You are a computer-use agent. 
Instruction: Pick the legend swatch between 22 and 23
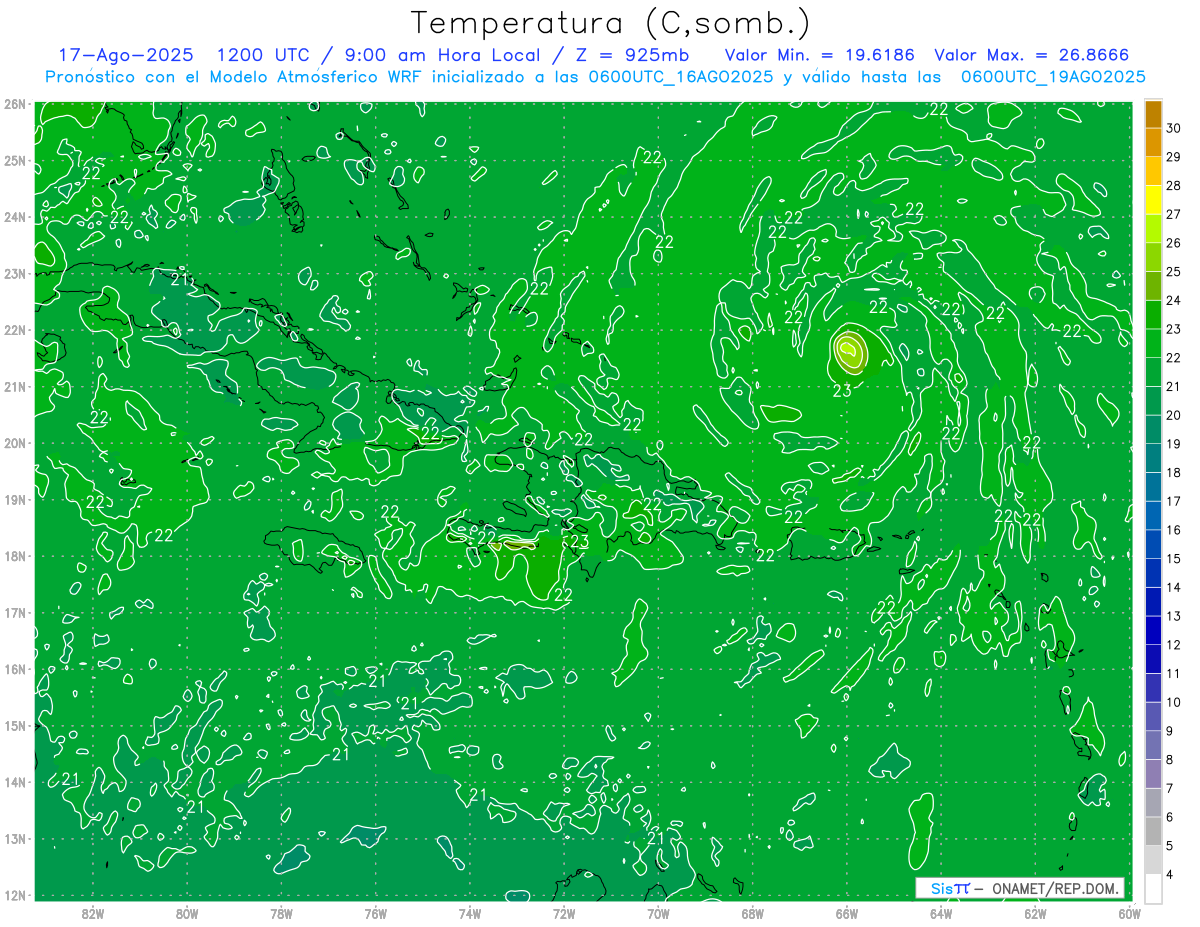point(1153,343)
